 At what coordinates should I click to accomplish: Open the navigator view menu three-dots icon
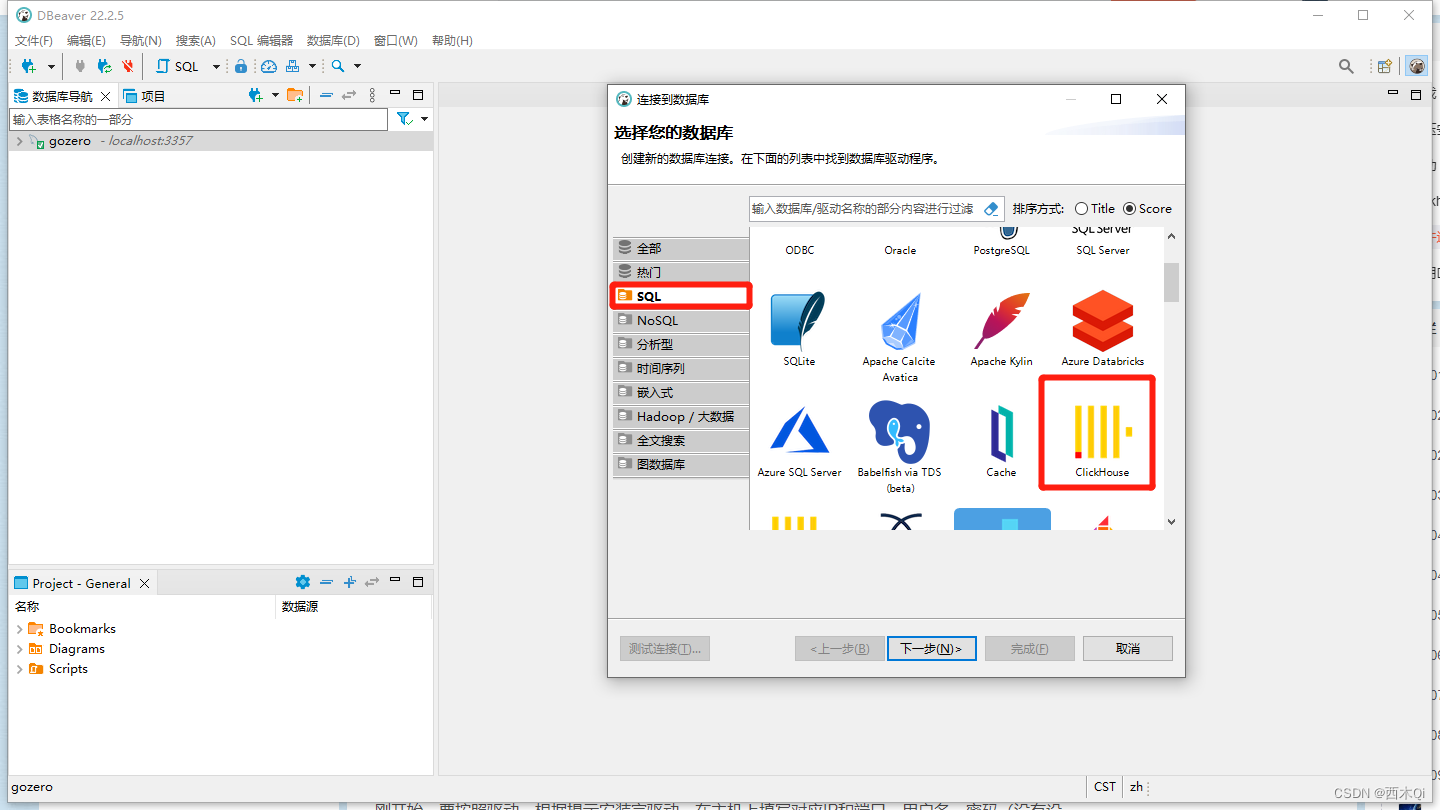click(x=372, y=95)
